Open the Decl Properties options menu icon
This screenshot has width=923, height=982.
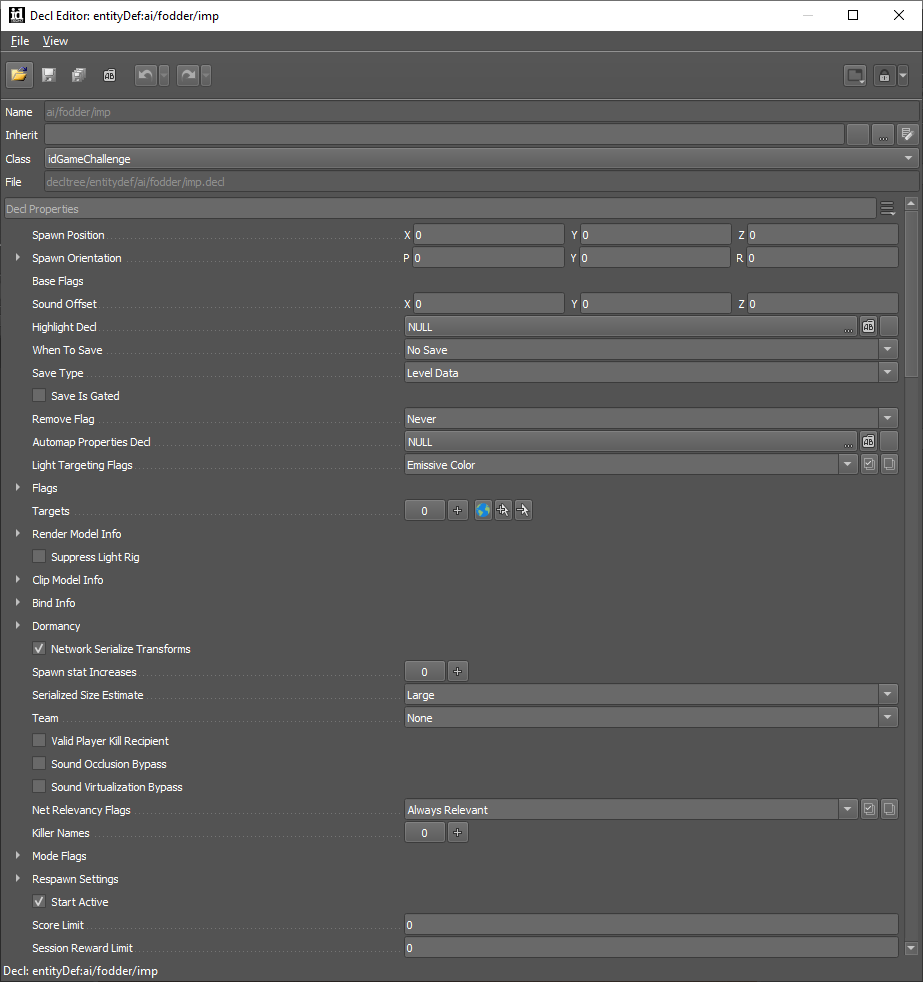[887, 209]
